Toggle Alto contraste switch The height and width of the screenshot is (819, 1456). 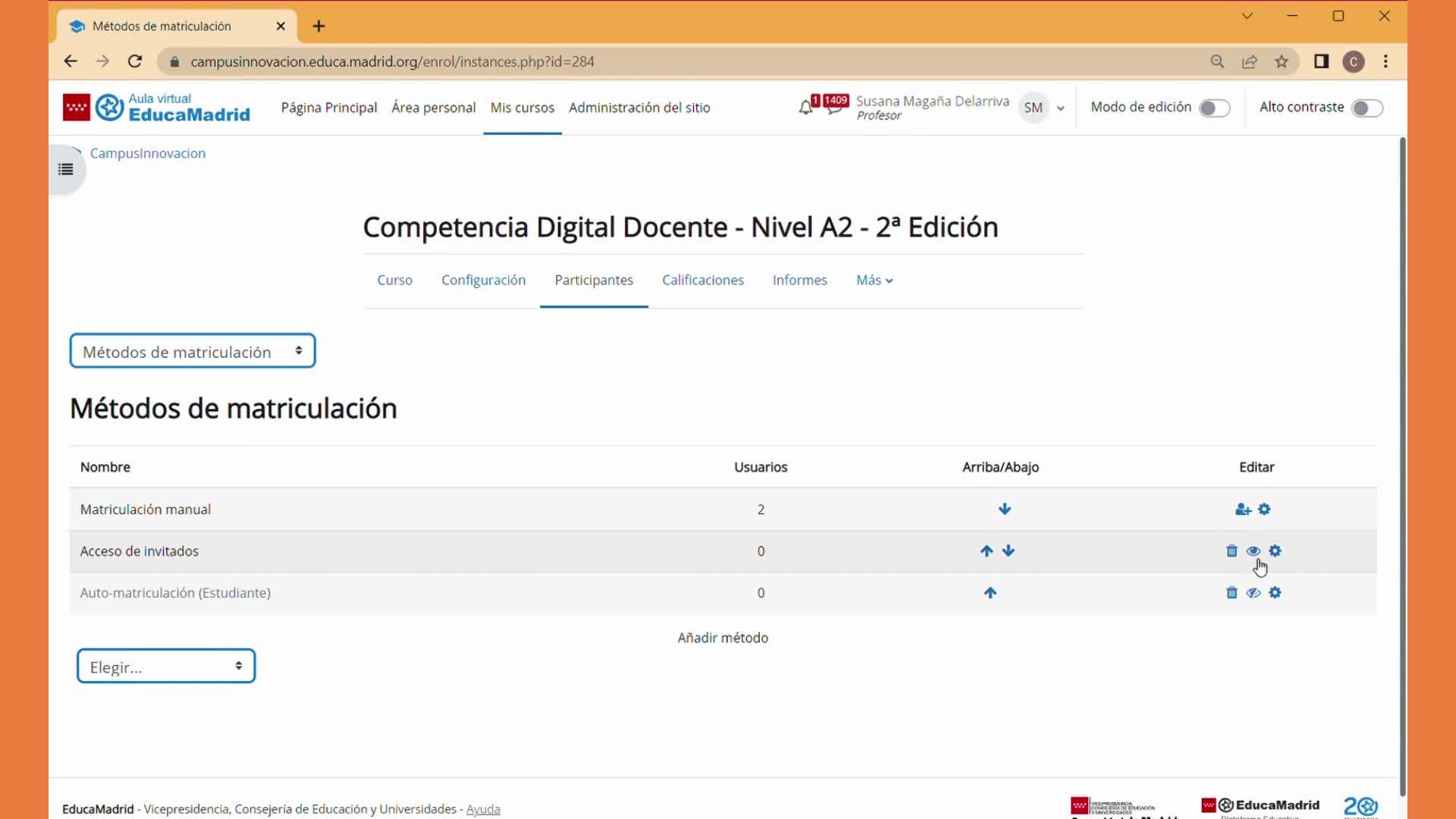pos(1367,108)
